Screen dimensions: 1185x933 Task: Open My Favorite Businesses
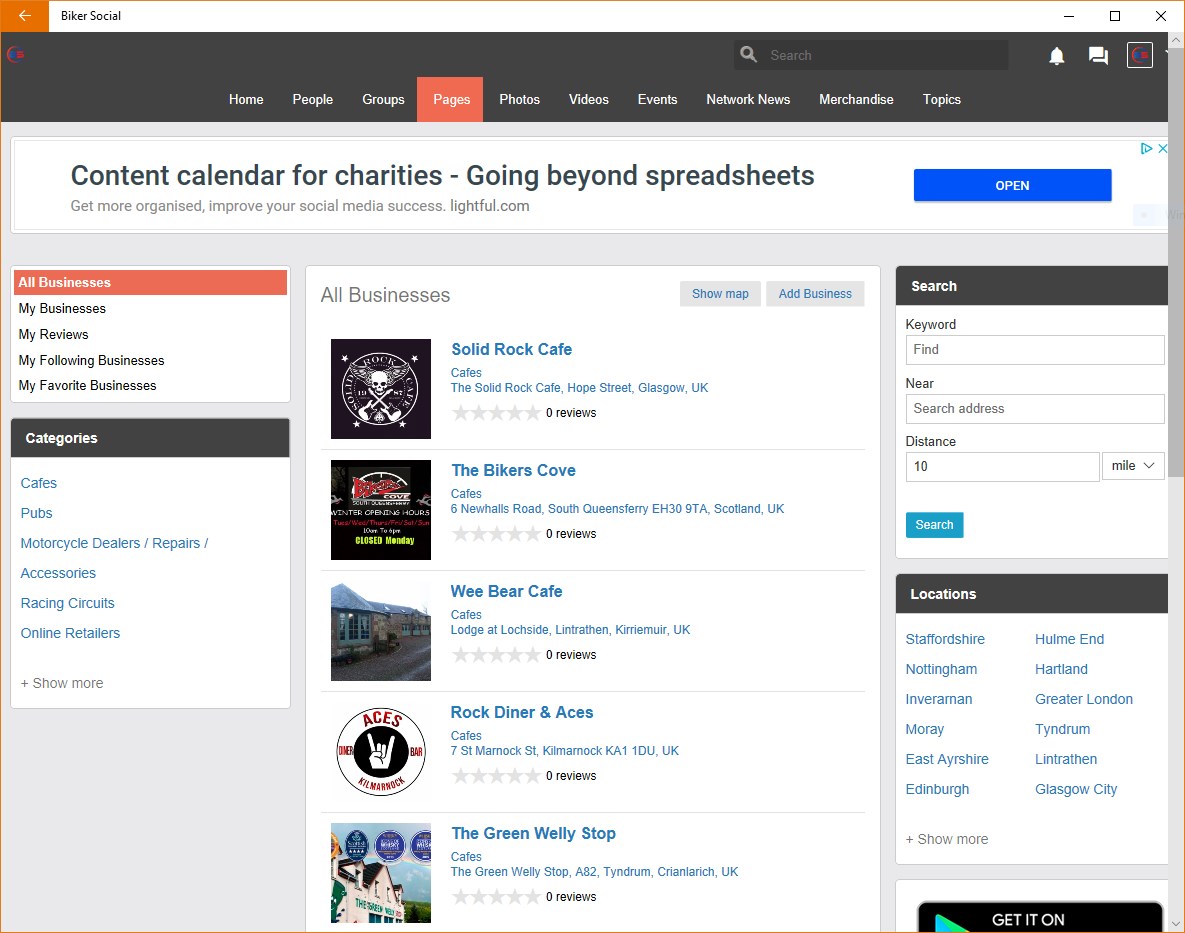click(x=88, y=385)
